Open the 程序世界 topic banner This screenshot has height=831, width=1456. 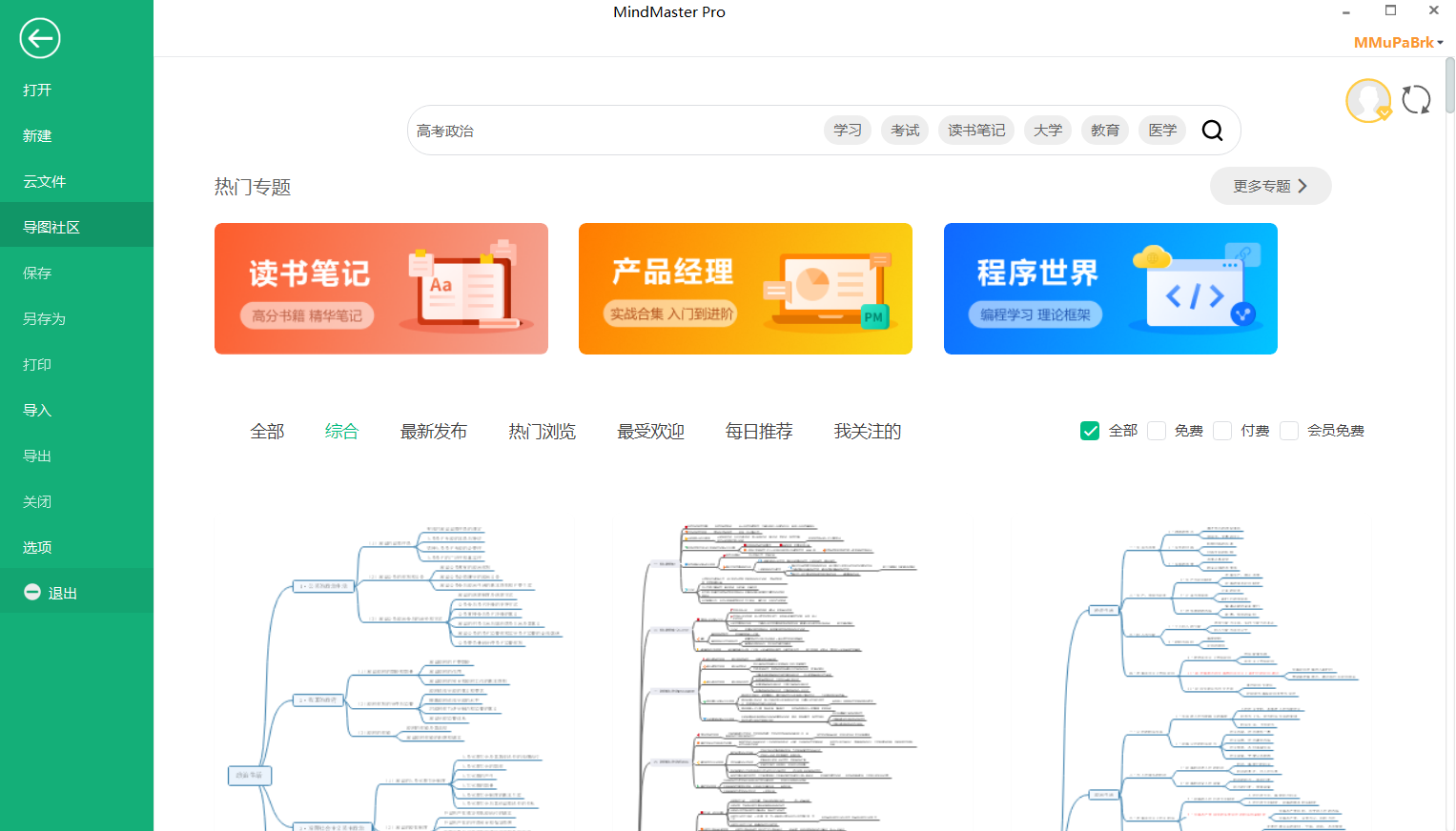pos(1111,289)
